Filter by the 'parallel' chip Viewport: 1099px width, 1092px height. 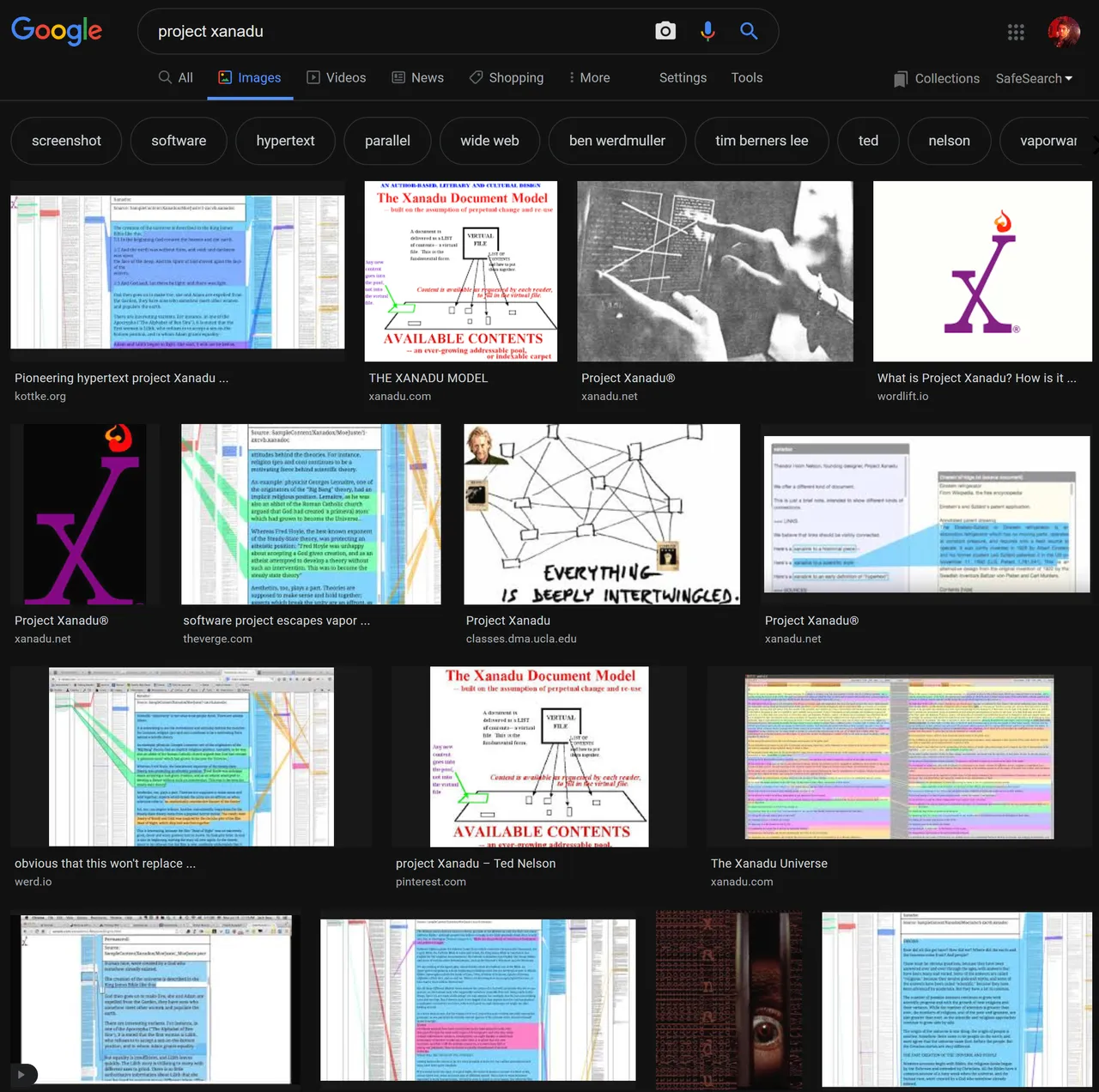coord(387,141)
